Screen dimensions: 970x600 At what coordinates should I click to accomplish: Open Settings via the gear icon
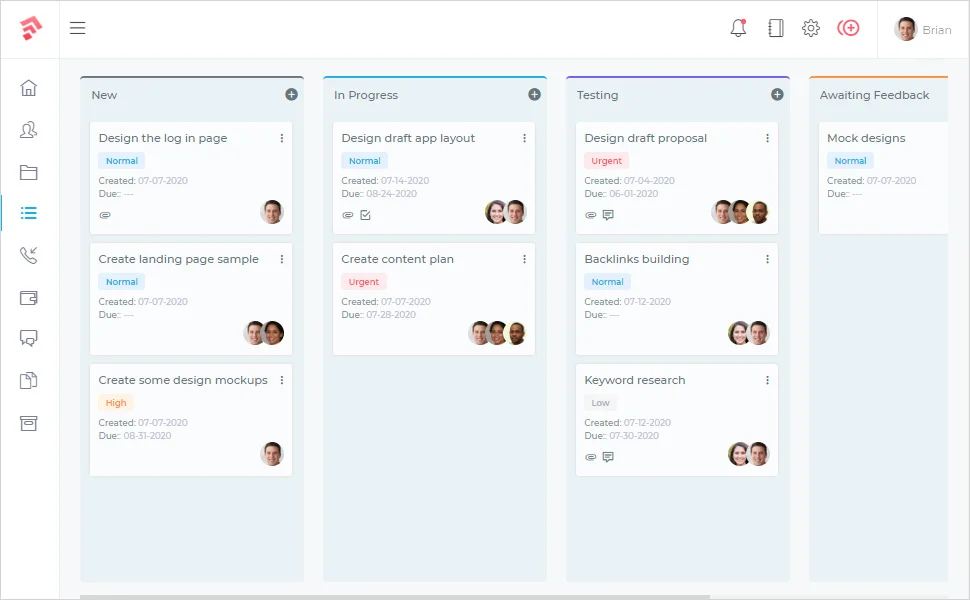[x=811, y=28]
